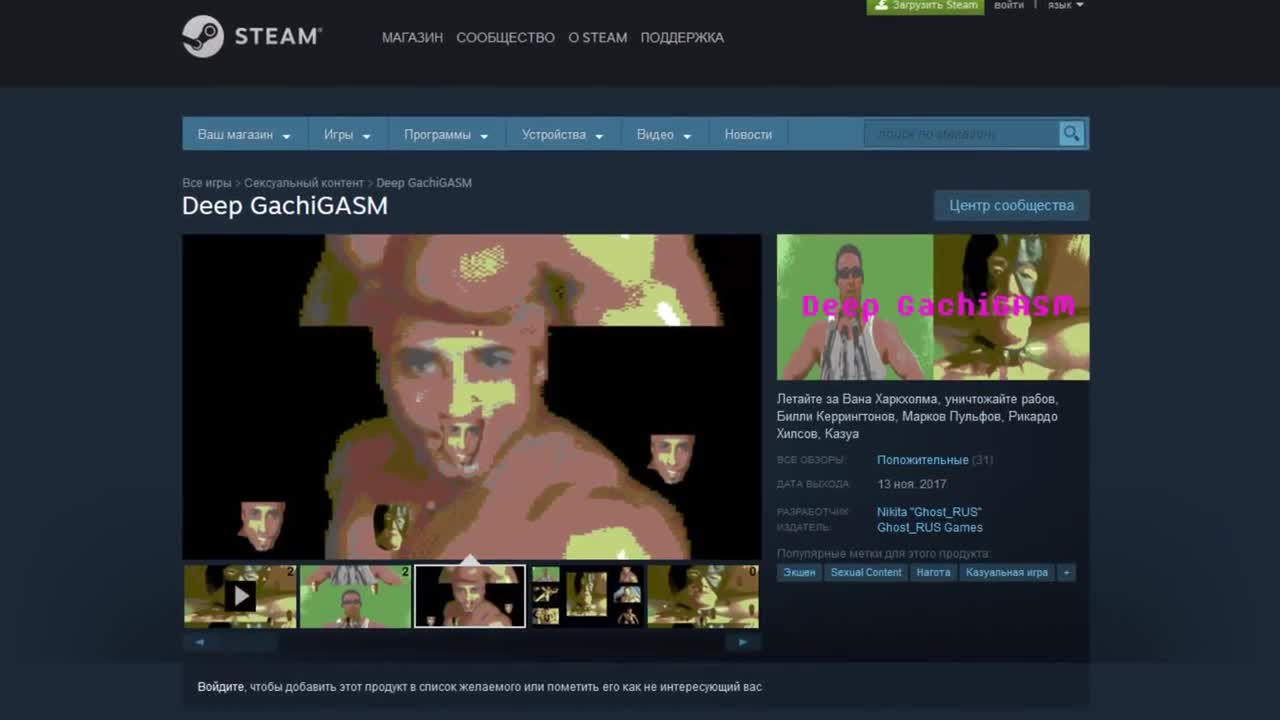Click the store search magnifier icon
The image size is (1280, 720).
point(1071,134)
